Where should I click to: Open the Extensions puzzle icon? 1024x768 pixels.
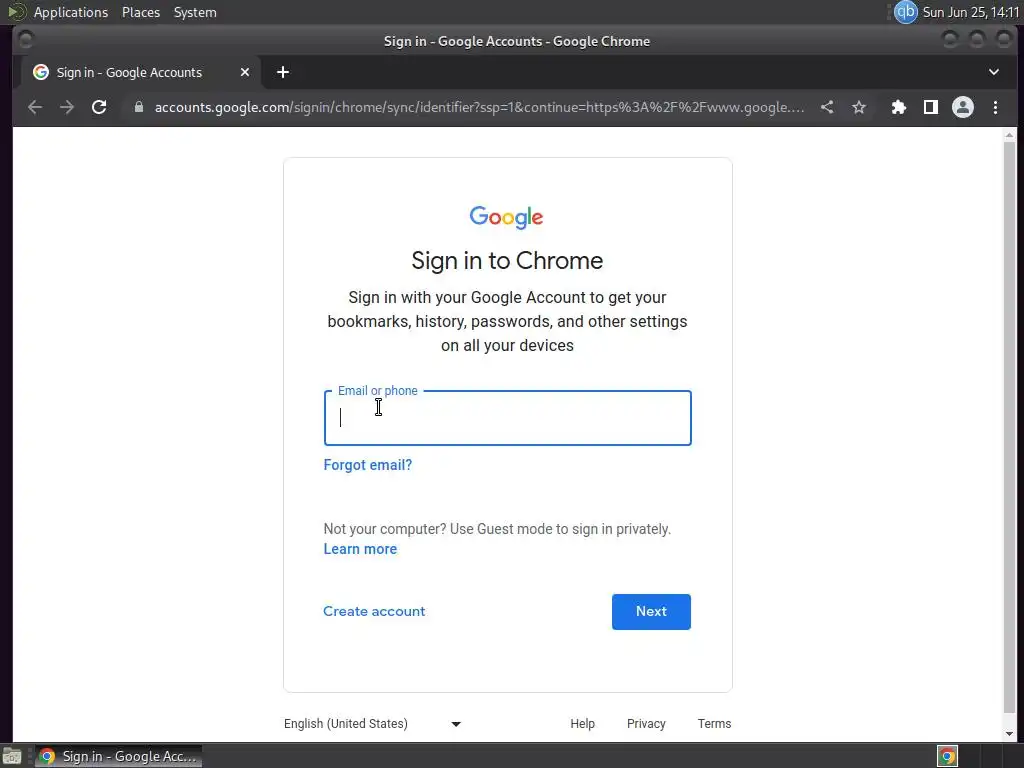point(899,107)
